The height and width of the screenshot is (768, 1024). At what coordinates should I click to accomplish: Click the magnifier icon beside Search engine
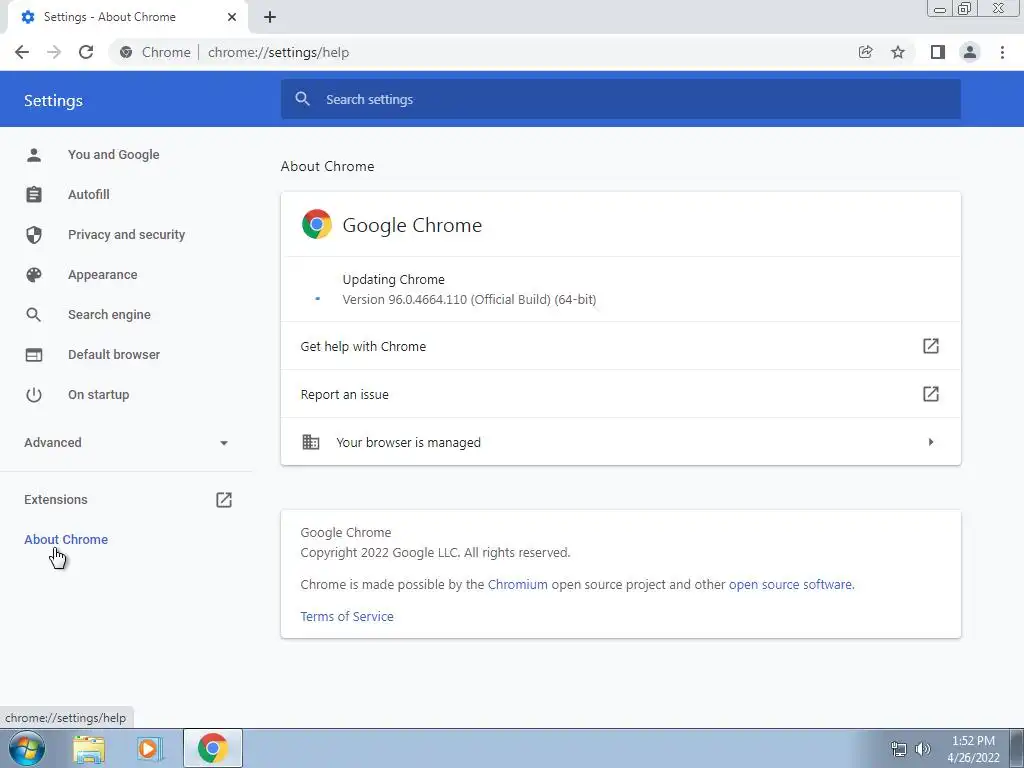(x=34, y=315)
